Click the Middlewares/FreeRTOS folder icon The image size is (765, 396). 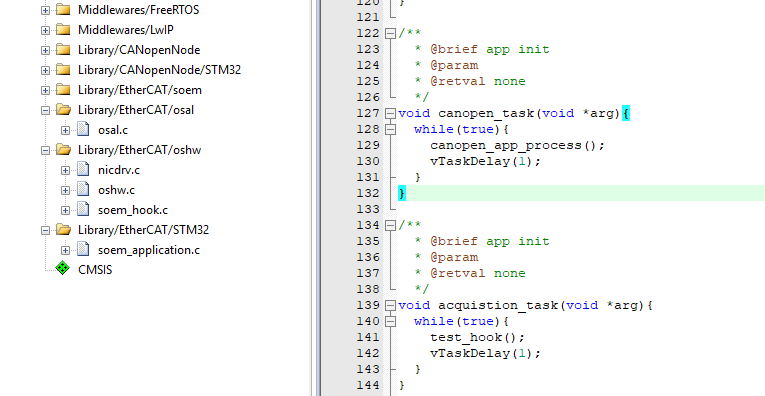click(63, 9)
